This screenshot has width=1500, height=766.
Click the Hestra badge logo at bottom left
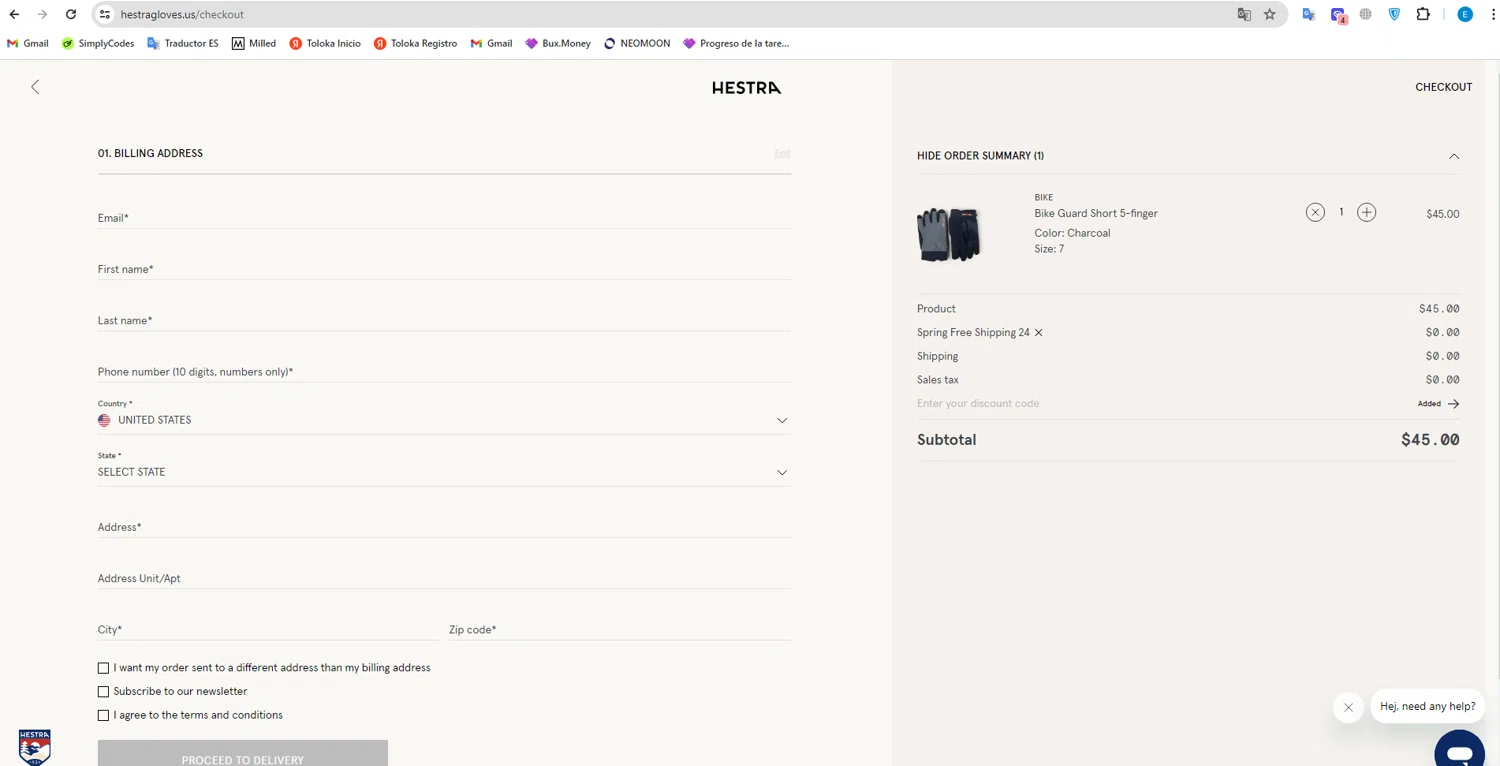(35, 747)
